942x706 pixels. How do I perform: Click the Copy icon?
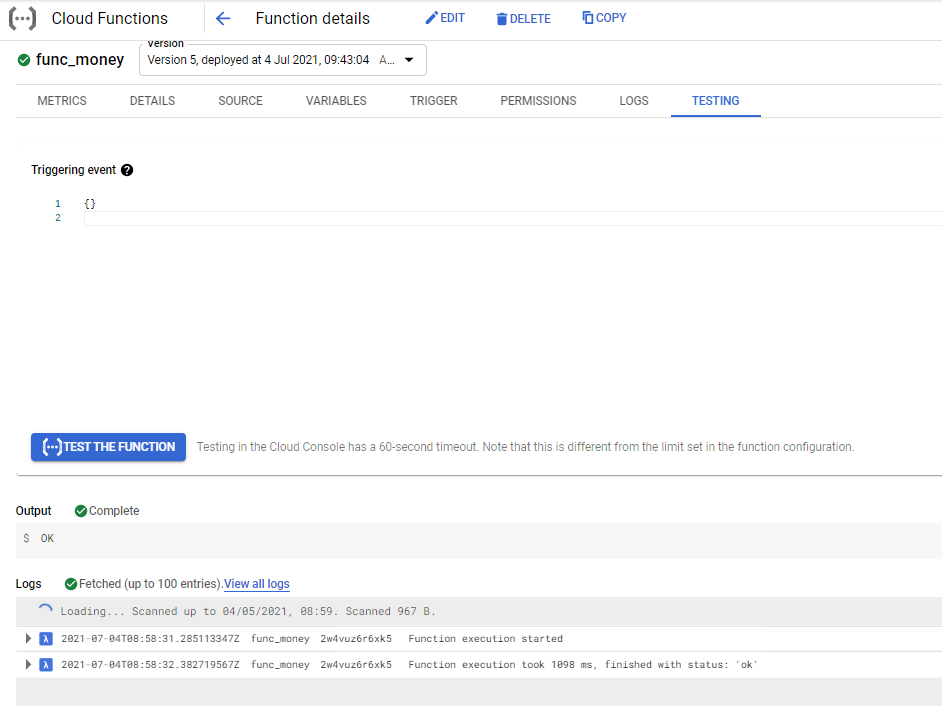coord(588,18)
